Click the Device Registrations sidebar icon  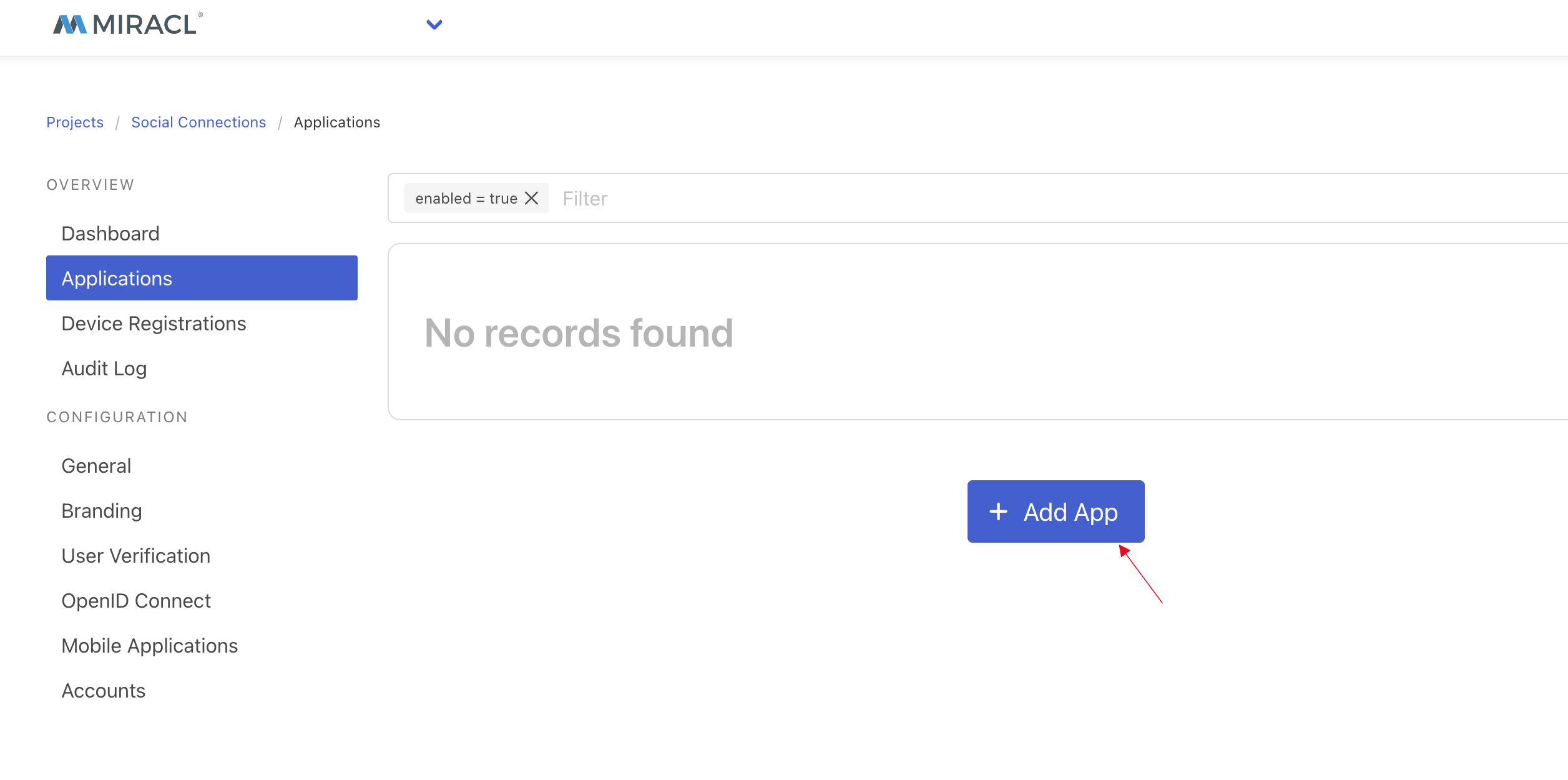point(154,322)
